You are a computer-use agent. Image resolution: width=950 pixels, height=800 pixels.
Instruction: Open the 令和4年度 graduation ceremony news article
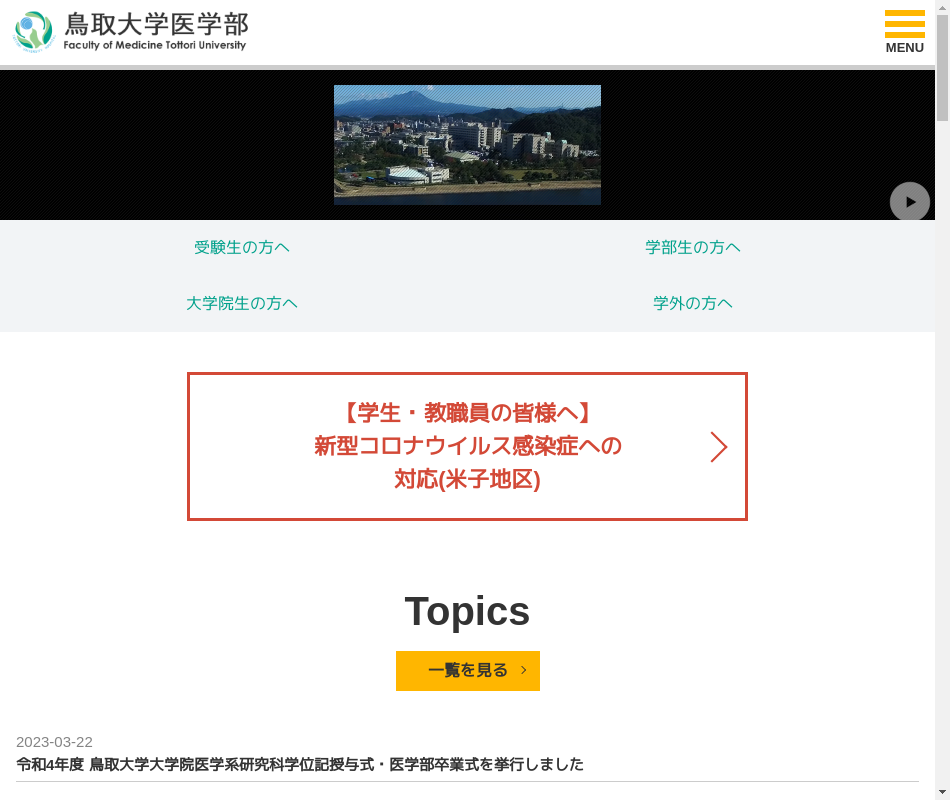[300, 765]
